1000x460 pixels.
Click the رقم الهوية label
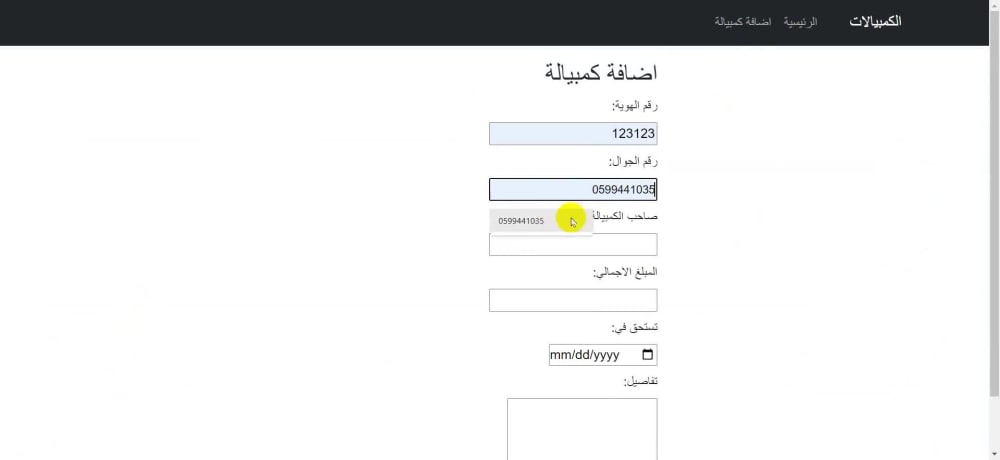pyautogui.click(x=635, y=106)
